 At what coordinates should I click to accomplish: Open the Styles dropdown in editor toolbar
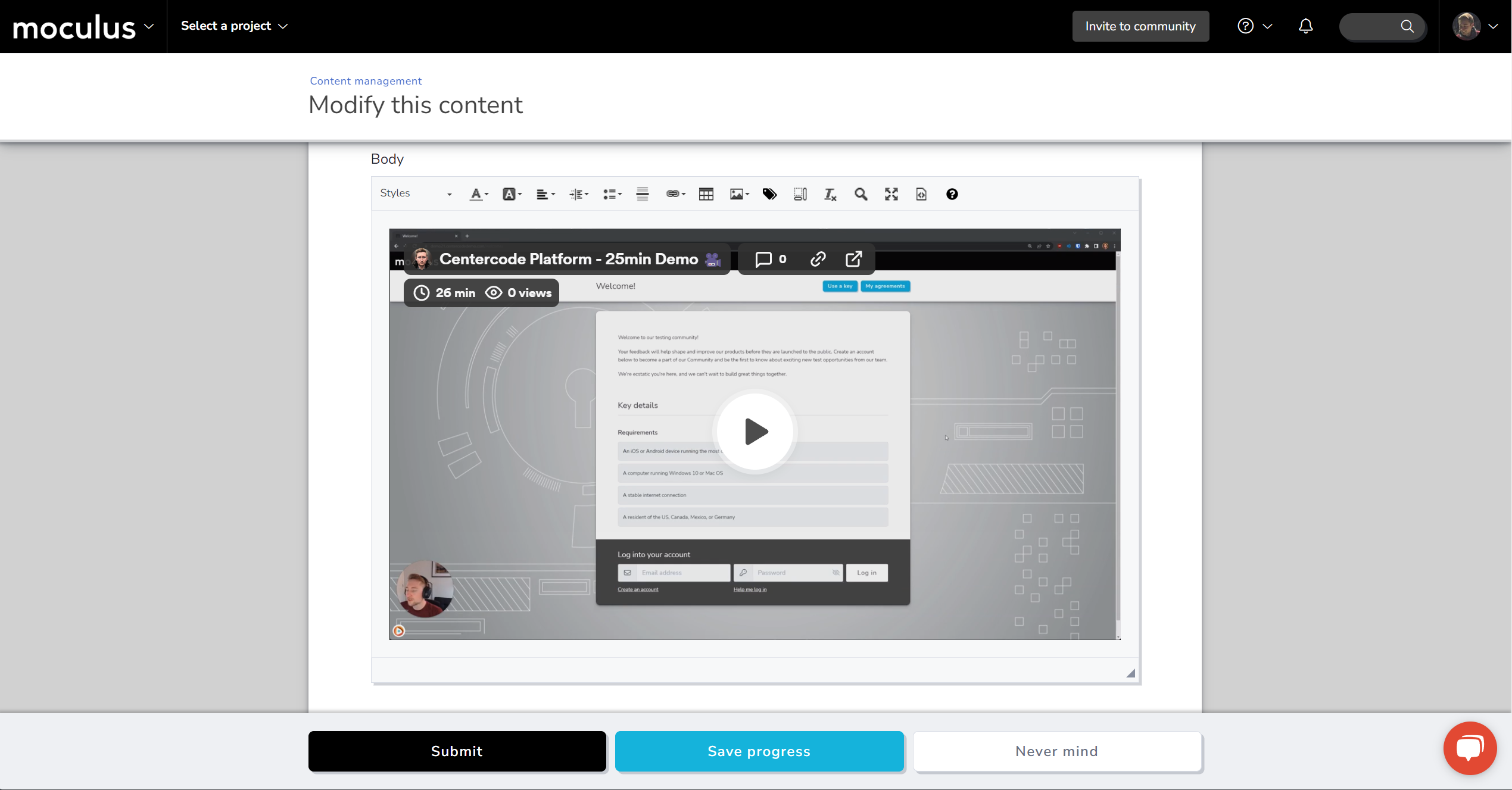click(416, 193)
